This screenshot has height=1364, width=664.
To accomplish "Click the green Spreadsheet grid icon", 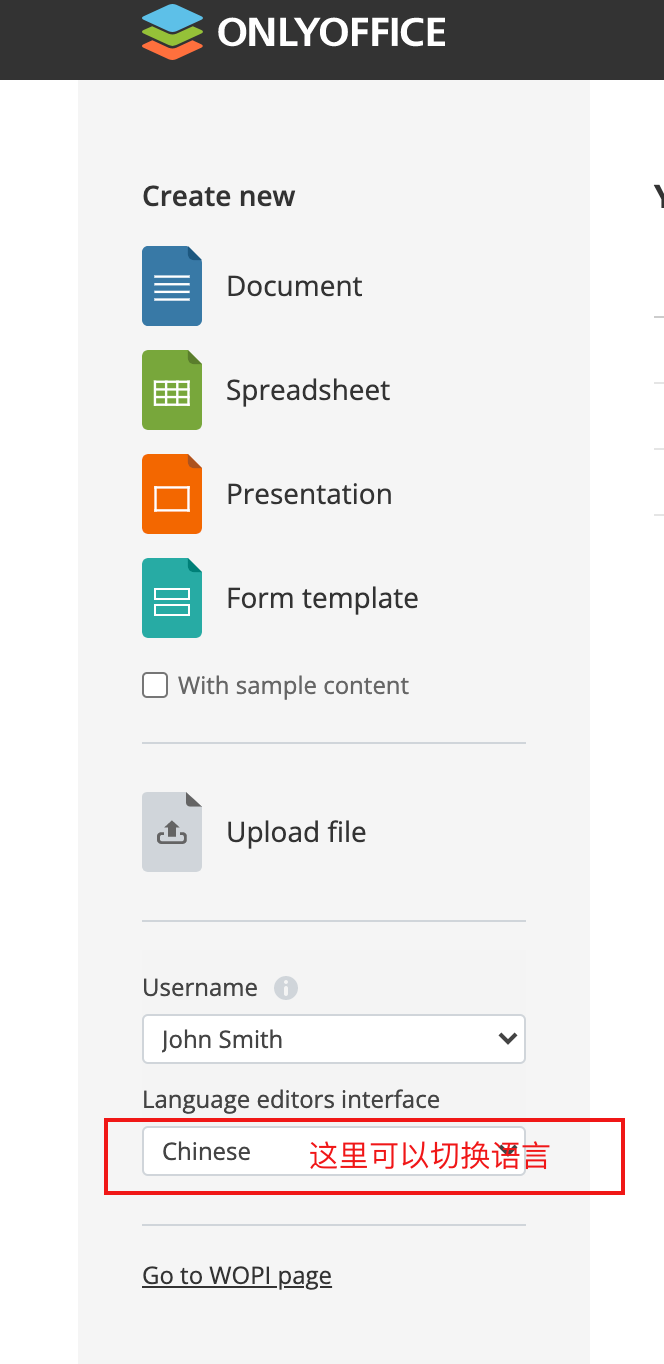I will coord(172,390).
